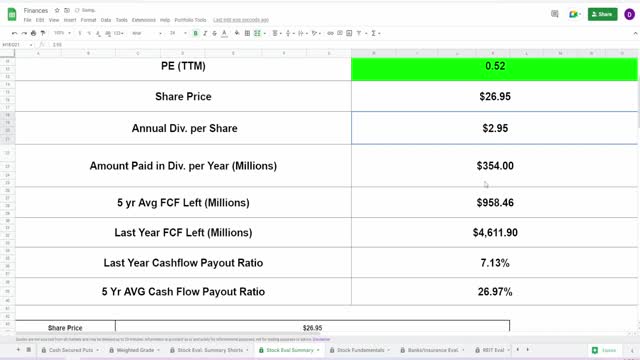Open Weighted Grade tab menu arrow

click(158, 350)
